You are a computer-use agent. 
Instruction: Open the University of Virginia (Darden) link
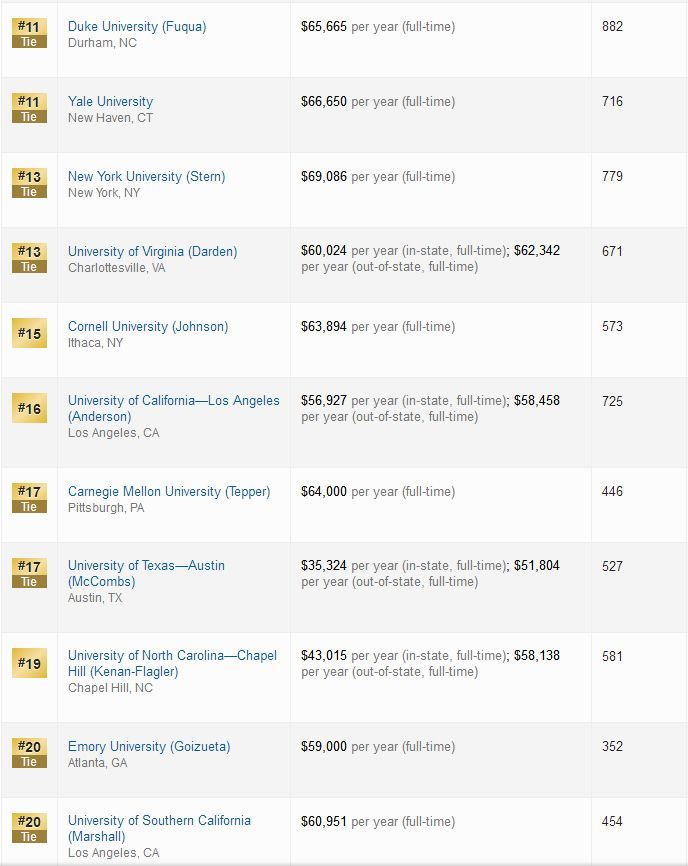coord(152,252)
